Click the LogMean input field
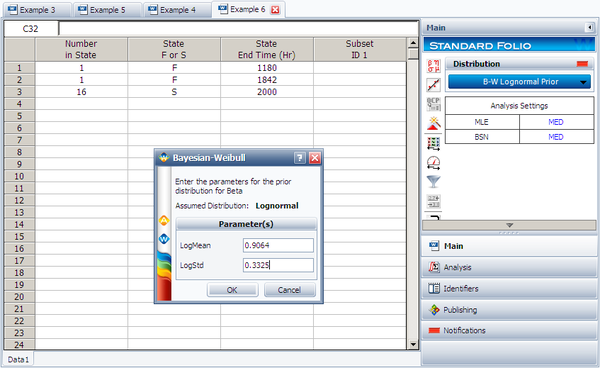 pyautogui.click(x=278, y=245)
